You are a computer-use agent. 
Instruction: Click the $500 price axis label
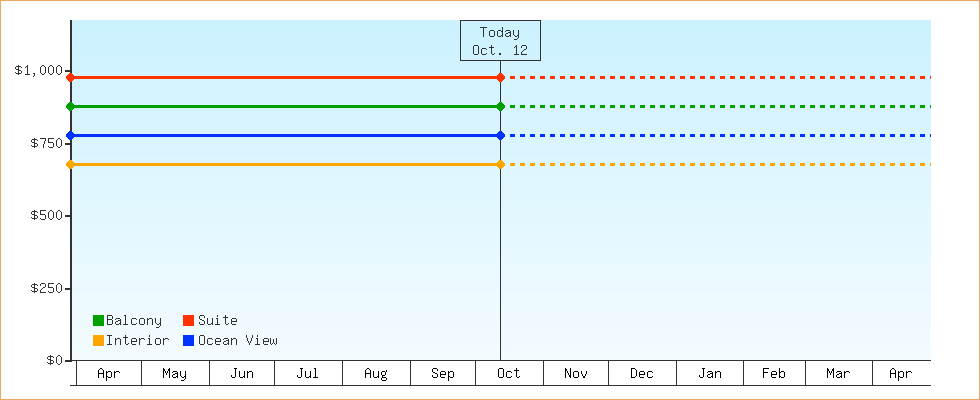[x=46, y=216]
